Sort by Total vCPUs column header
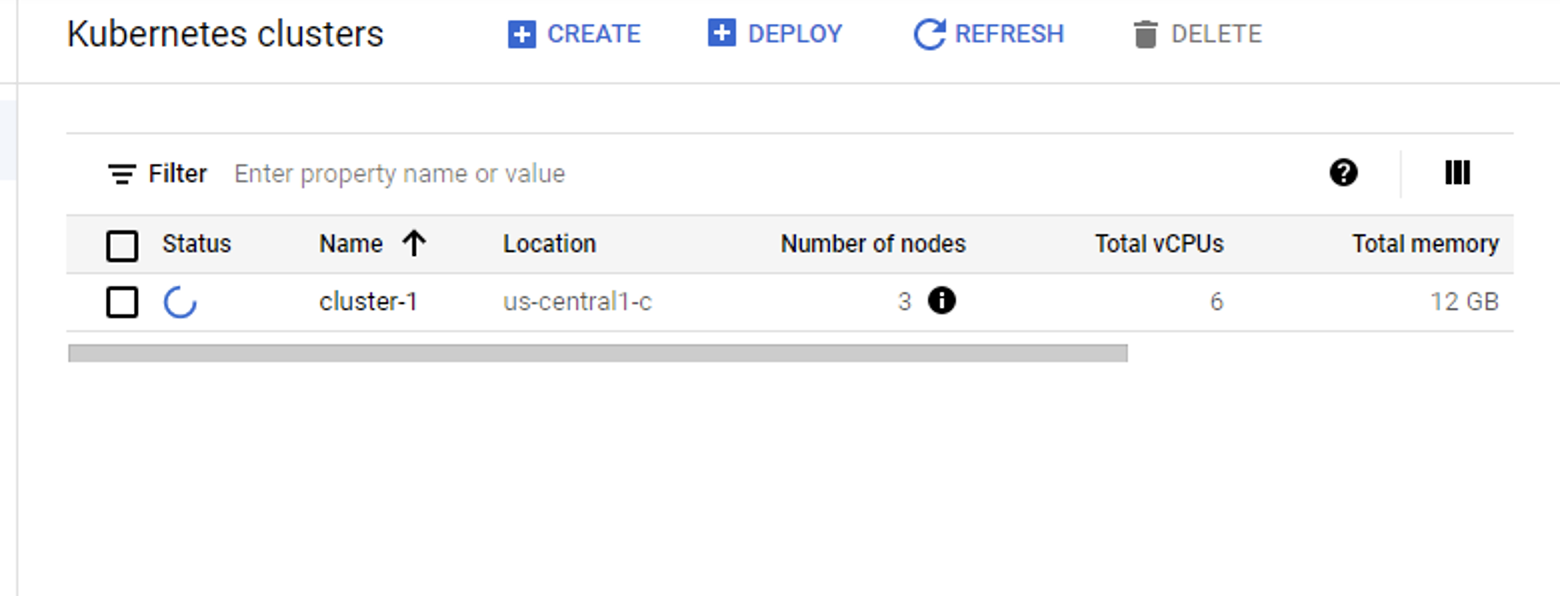Image resolution: width=1560 pixels, height=596 pixels. [x=1159, y=244]
